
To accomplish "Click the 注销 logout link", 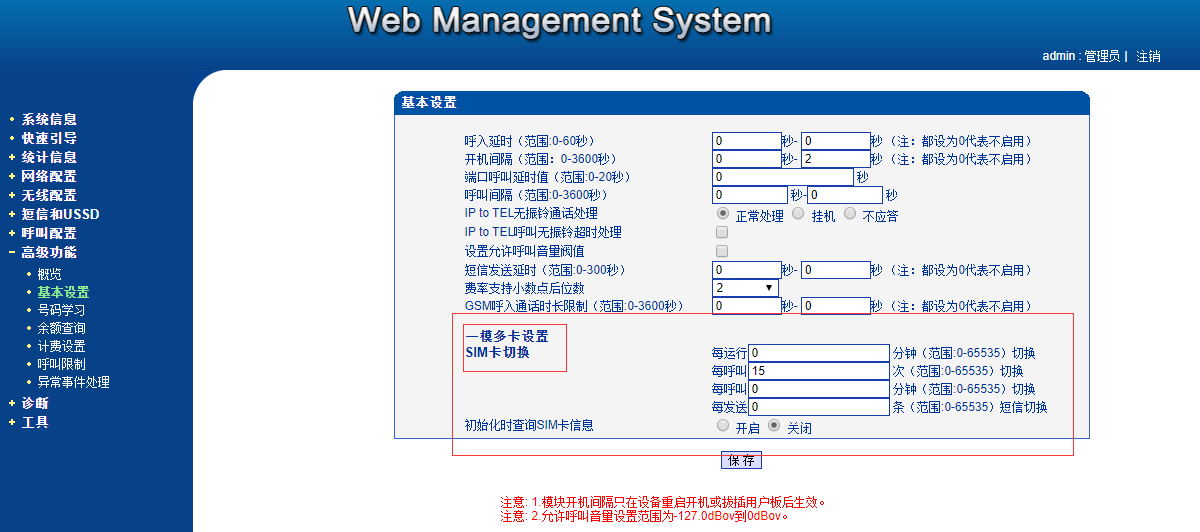I will tap(1148, 56).
